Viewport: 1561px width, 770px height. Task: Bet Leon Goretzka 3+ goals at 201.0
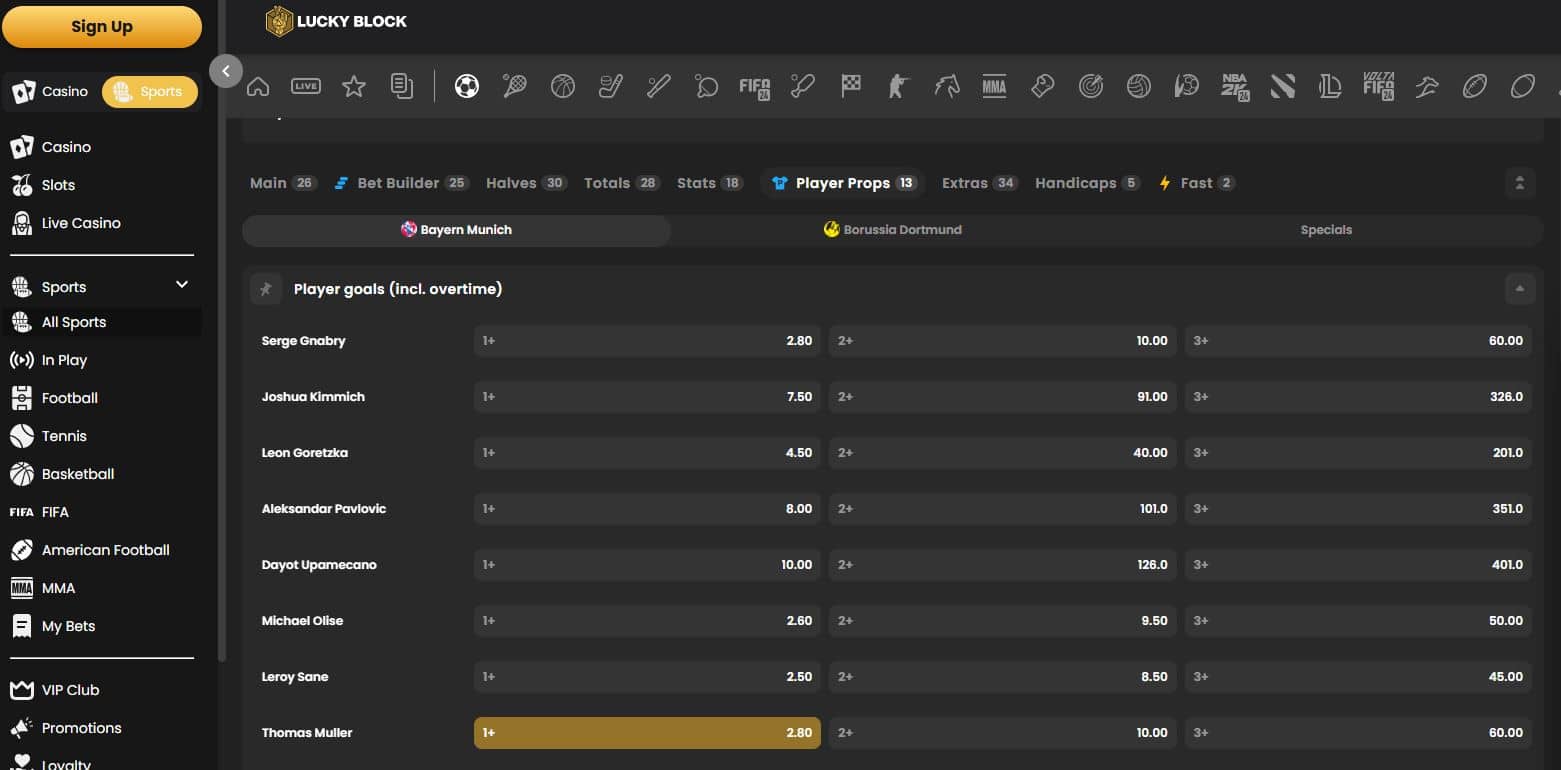click(1358, 453)
